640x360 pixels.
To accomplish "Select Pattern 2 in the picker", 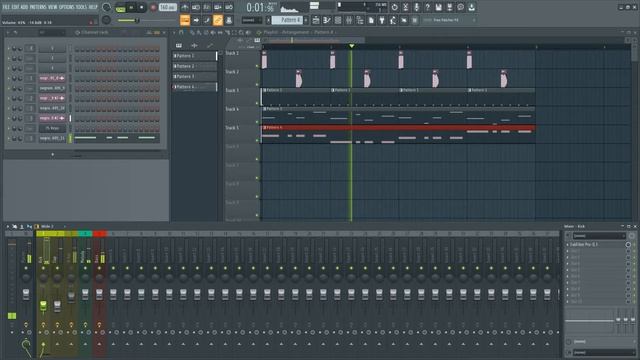I will (195, 66).
